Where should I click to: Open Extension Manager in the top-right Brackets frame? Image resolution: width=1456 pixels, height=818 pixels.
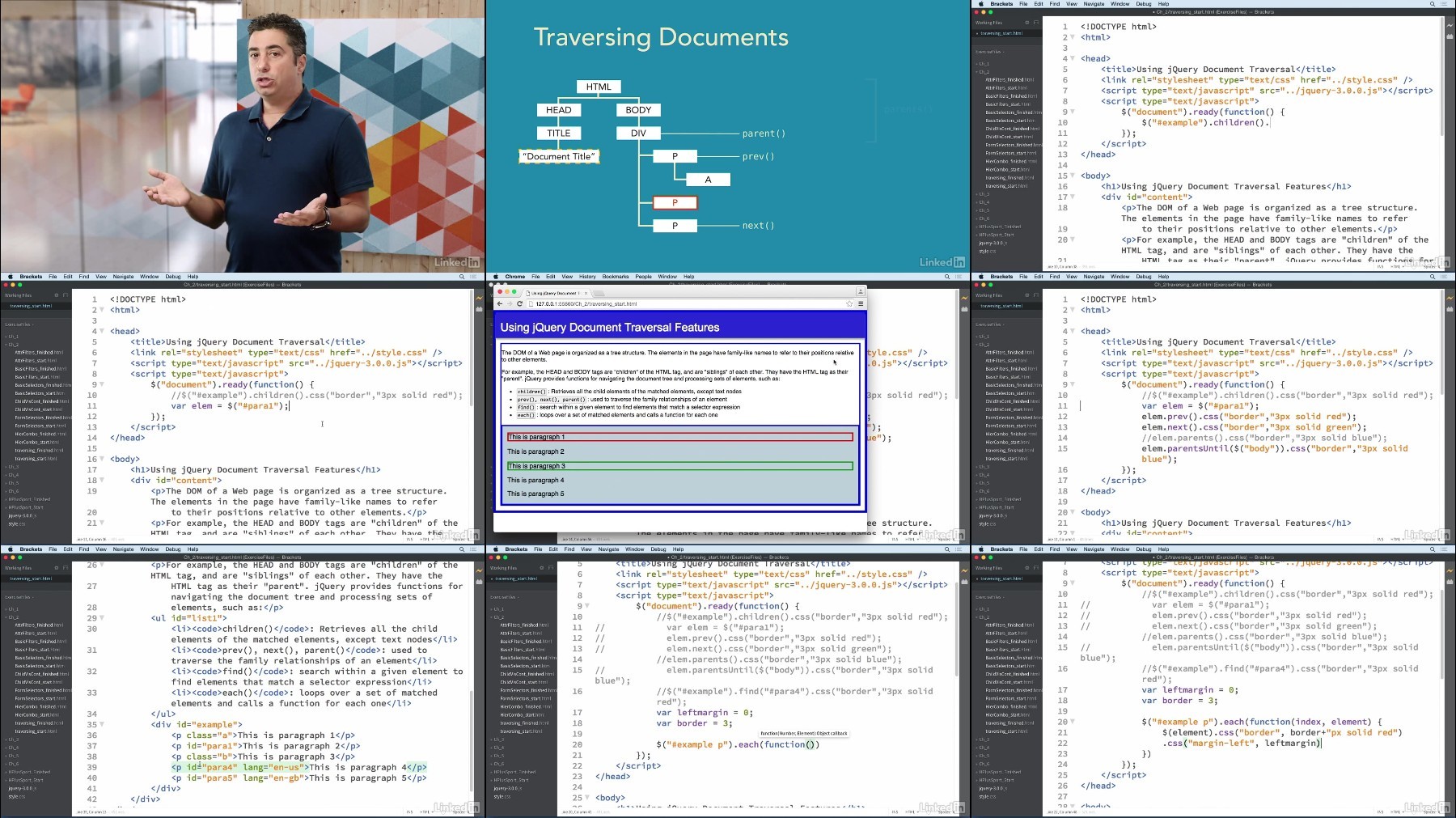(1450, 36)
